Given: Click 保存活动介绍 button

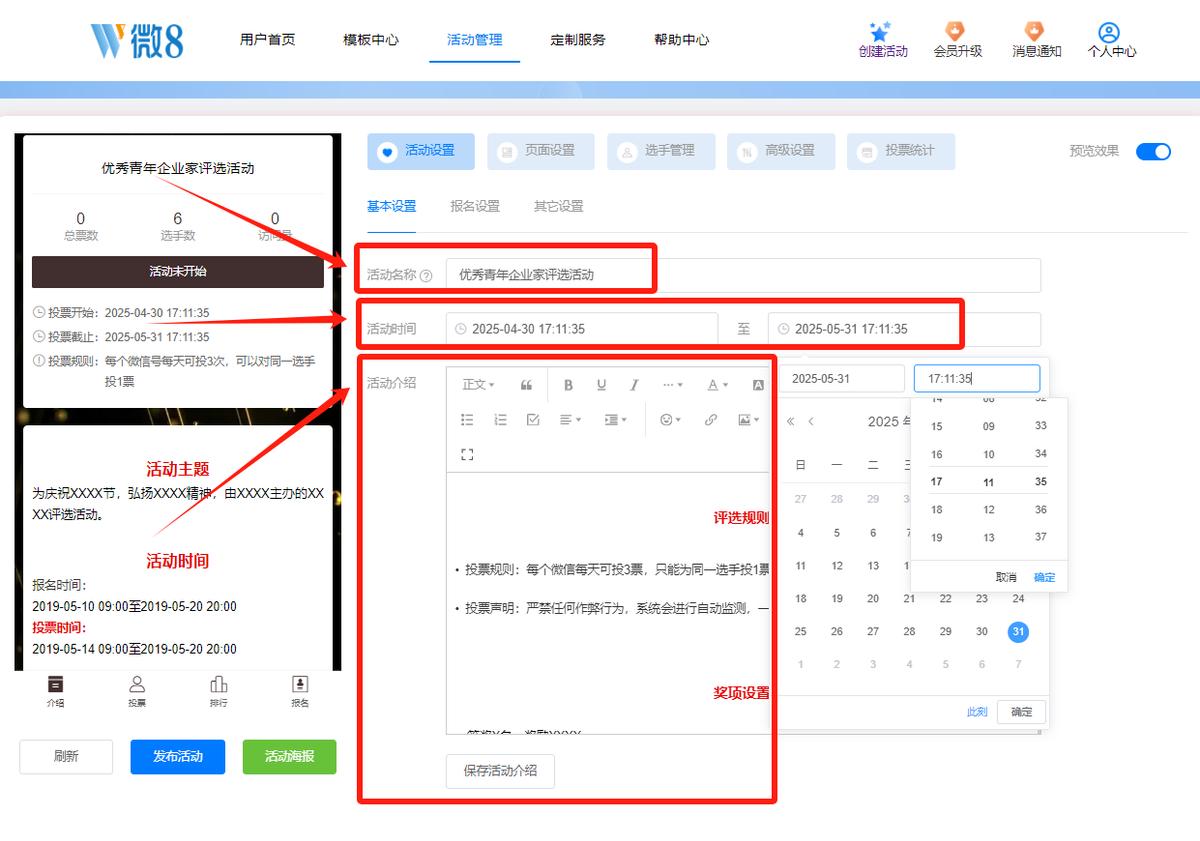Looking at the screenshot, I should point(500,771).
